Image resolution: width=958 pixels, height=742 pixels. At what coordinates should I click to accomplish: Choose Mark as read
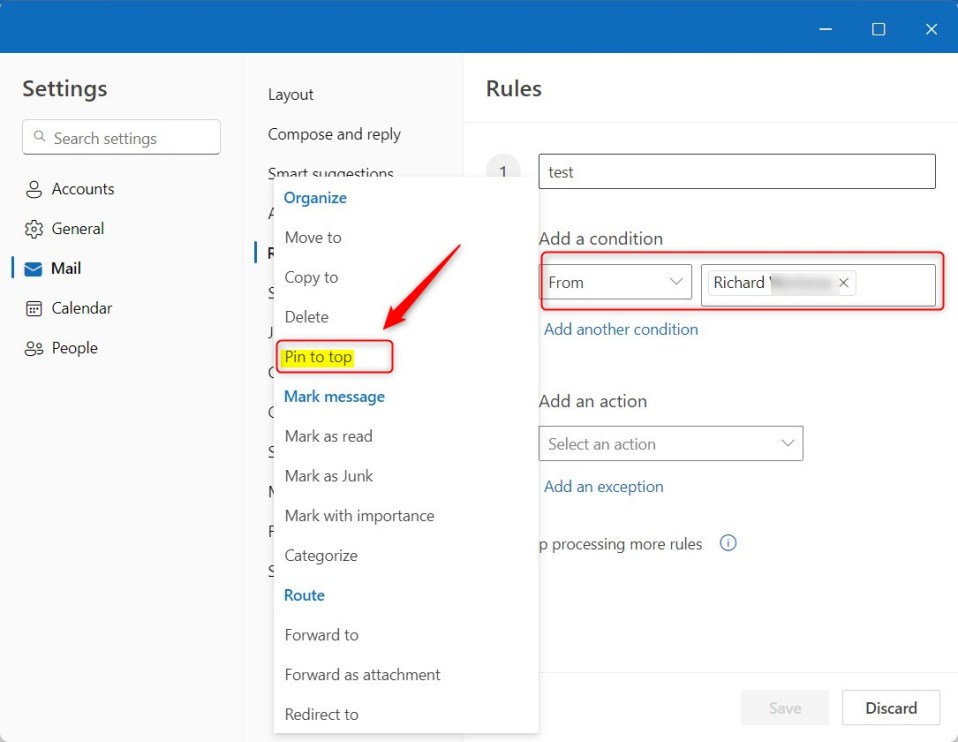328,436
